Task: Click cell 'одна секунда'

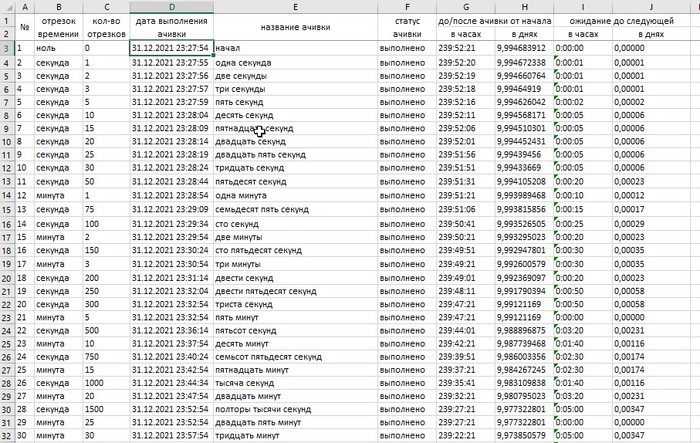Action: click(296, 63)
